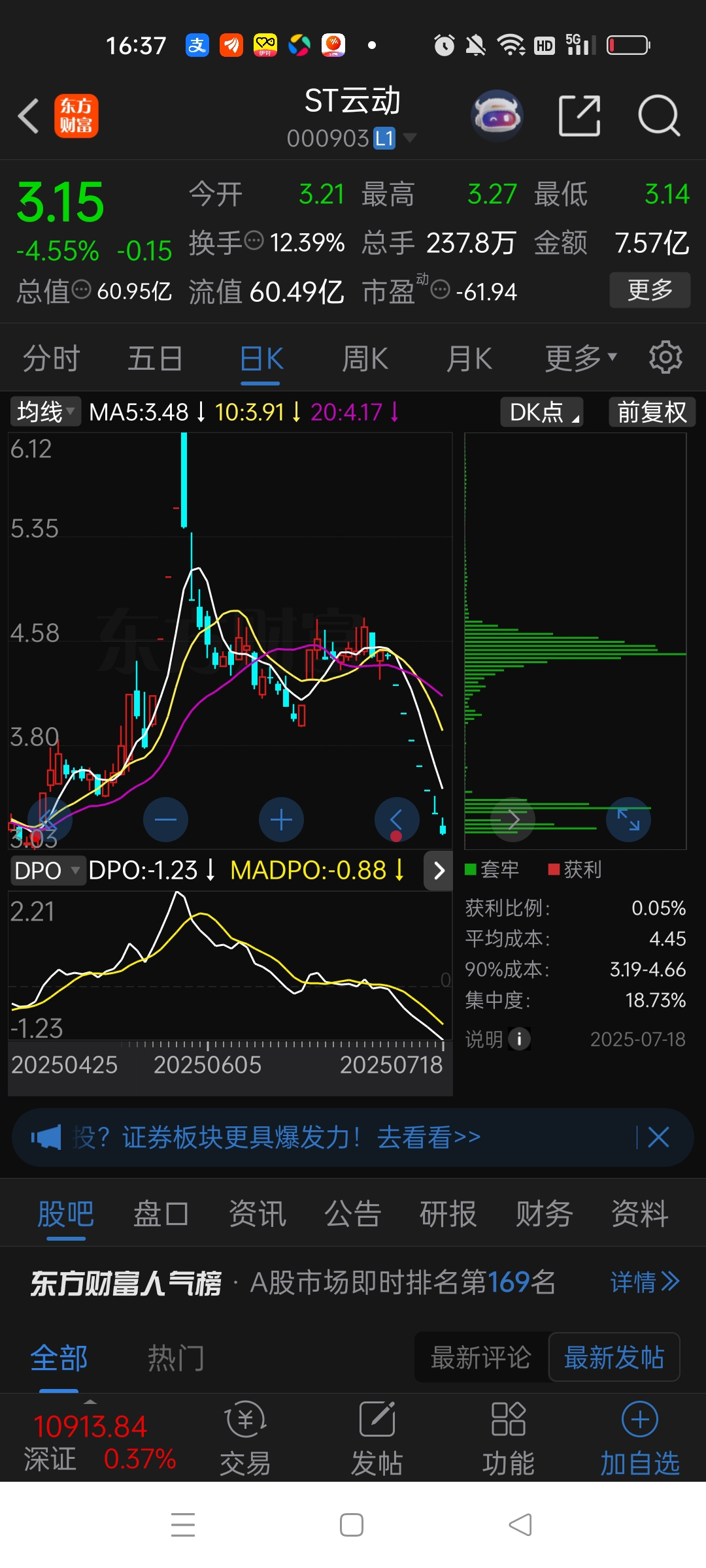Tap the 金额 value 7.57亿
Image resolution: width=706 pixels, height=1568 pixels.
(x=652, y=243)
